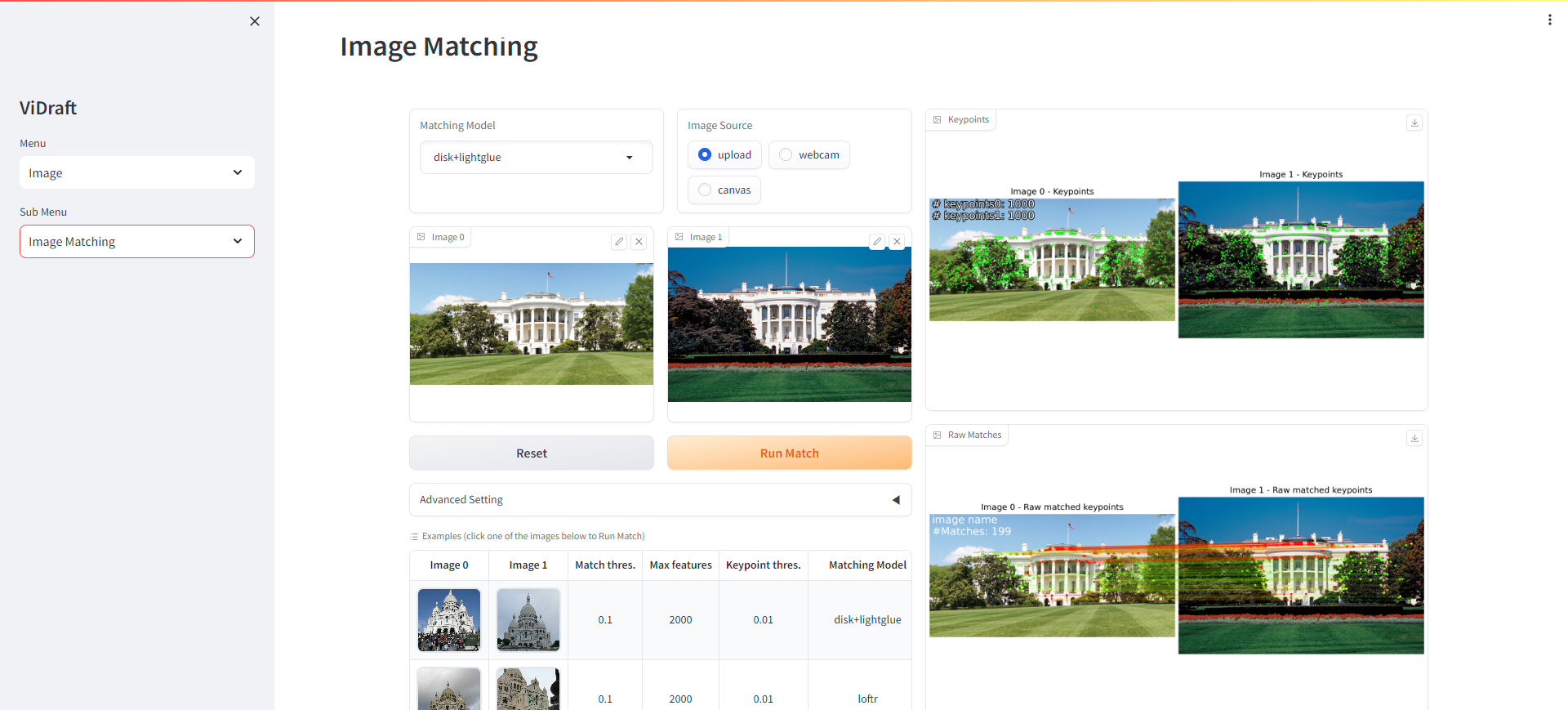The height and width of the screenshot is (710, 1568).
Task: Edit Image 1 with pencil icon
Action: (x=876, y=241)
